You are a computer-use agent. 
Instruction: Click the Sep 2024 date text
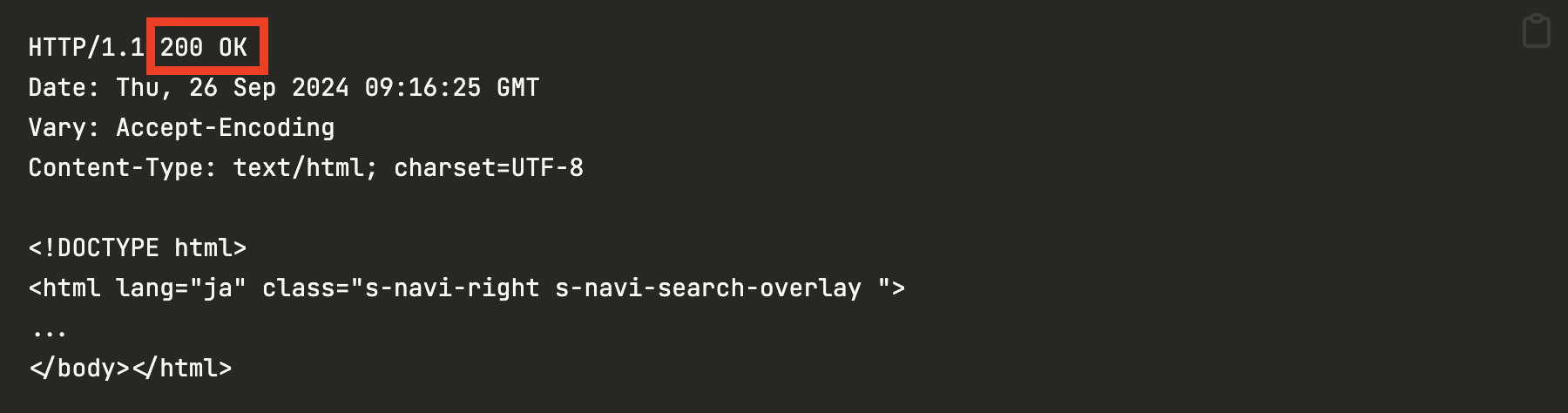(x=291, y=87)
